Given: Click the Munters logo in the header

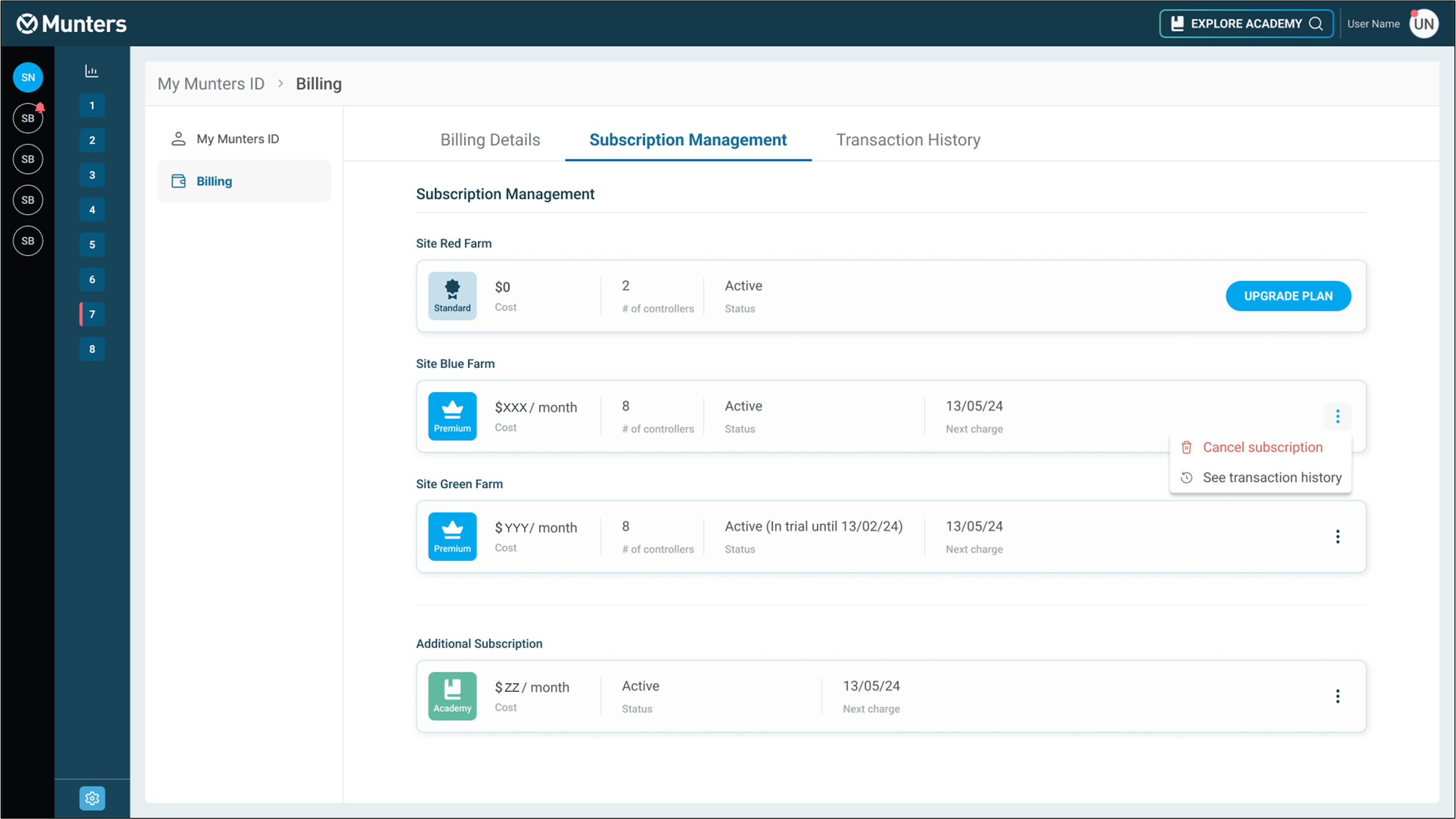Looking at the screenshot, I should (x=72, y=24).
